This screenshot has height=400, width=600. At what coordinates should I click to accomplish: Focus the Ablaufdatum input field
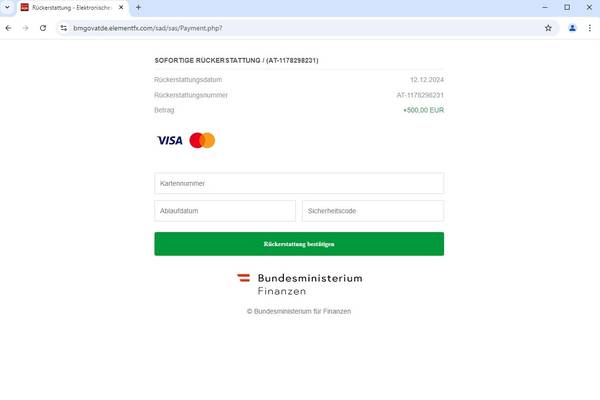(225, 211)
